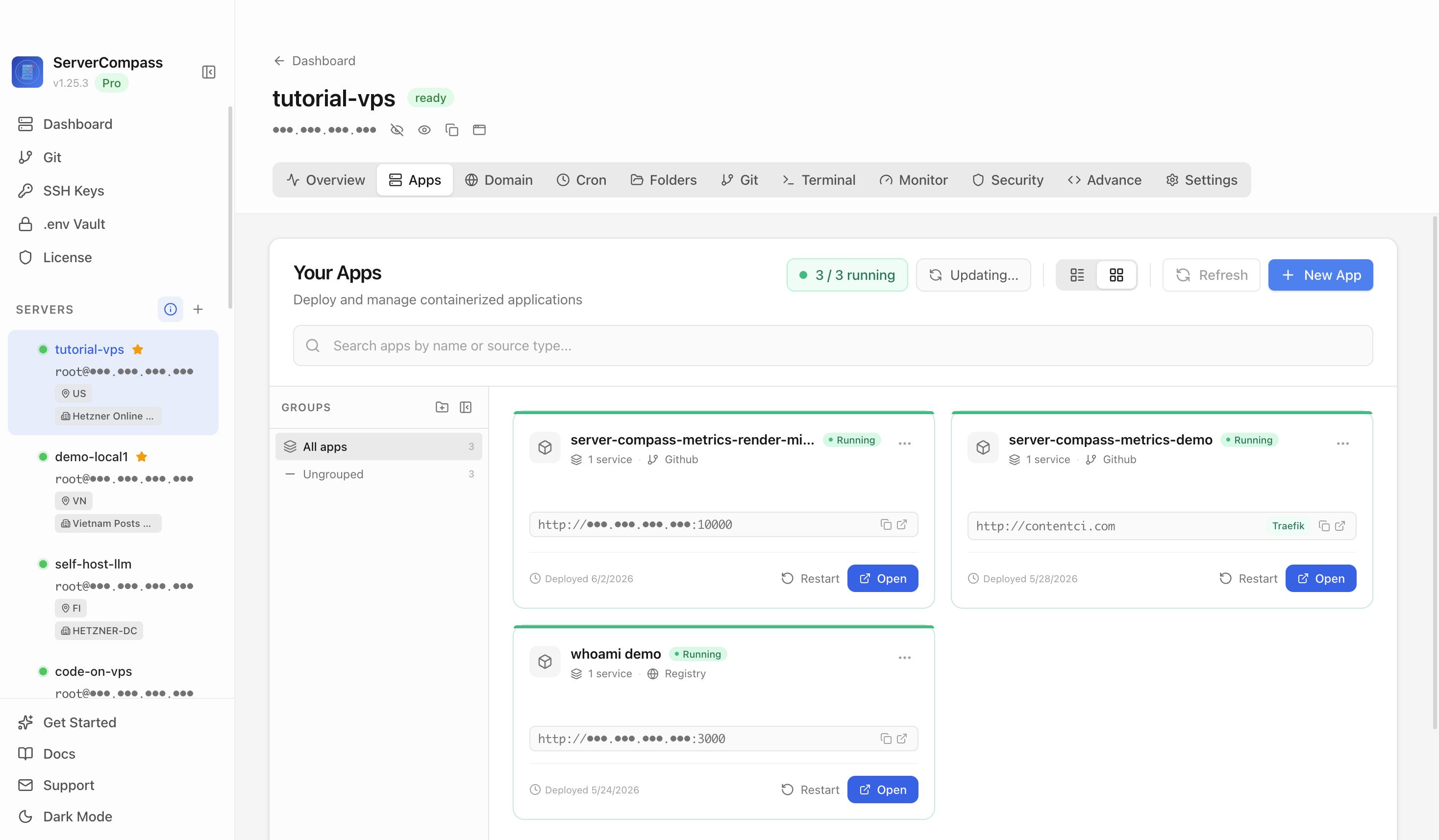
Task: Open port 10000 URL externally icon
Action: (x=902, y=524)
